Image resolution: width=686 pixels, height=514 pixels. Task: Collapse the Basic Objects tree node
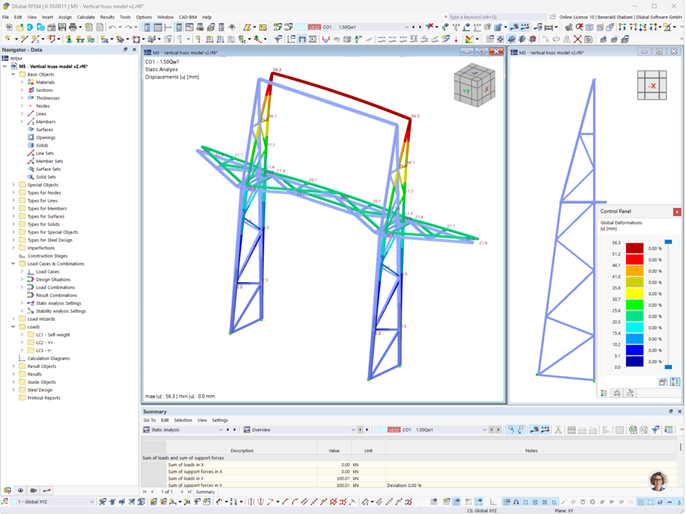(13, 74)
